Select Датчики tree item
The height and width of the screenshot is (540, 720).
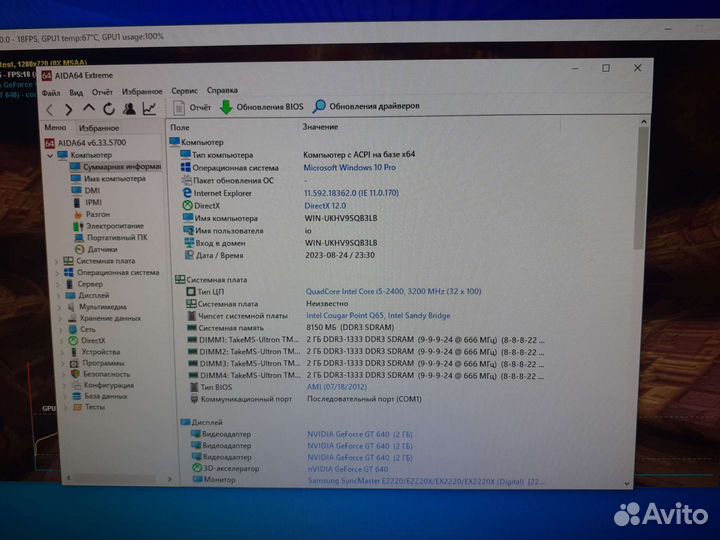[x=96, y=249]
